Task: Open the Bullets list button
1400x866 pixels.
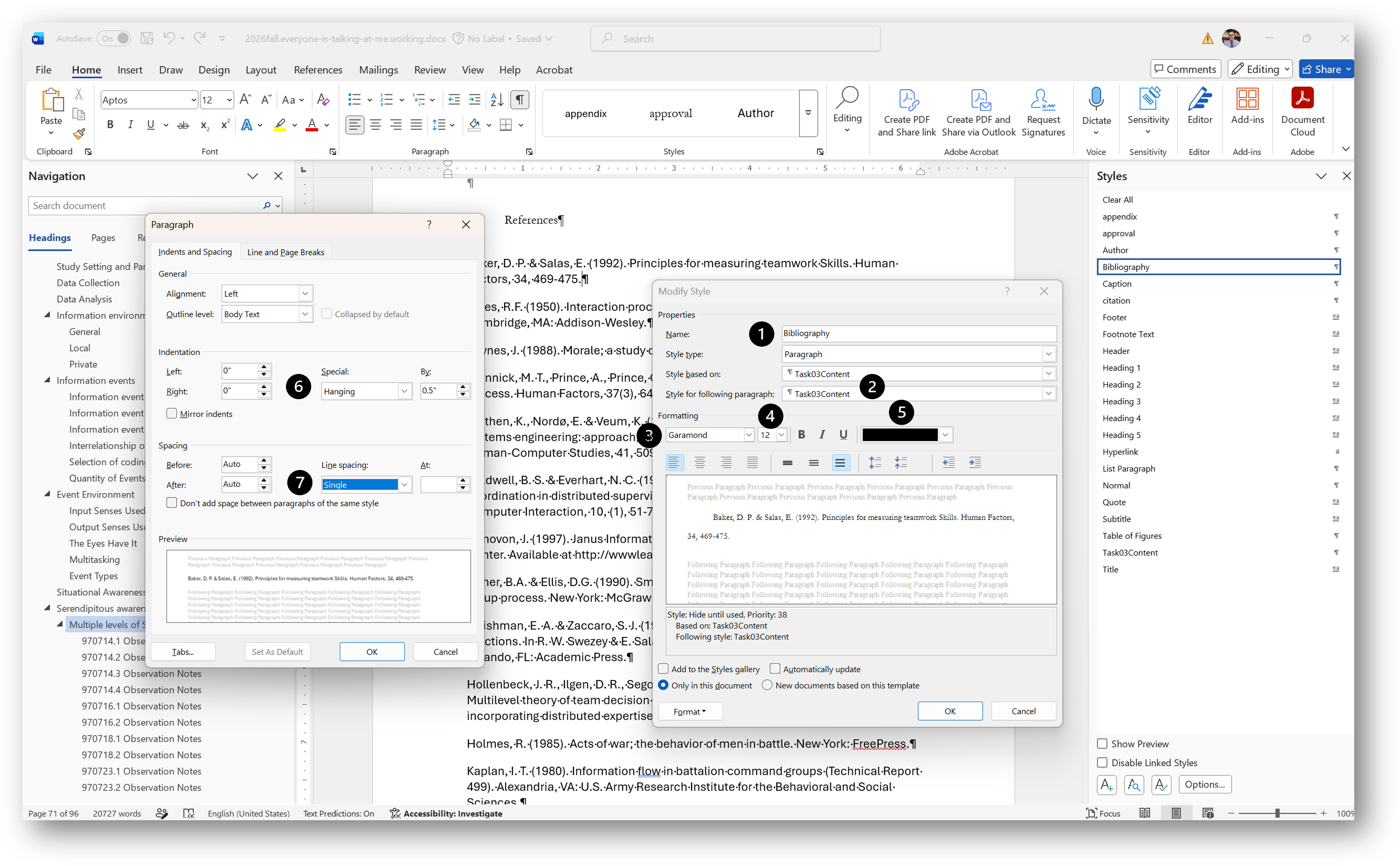Action: (x=355, y=100)
